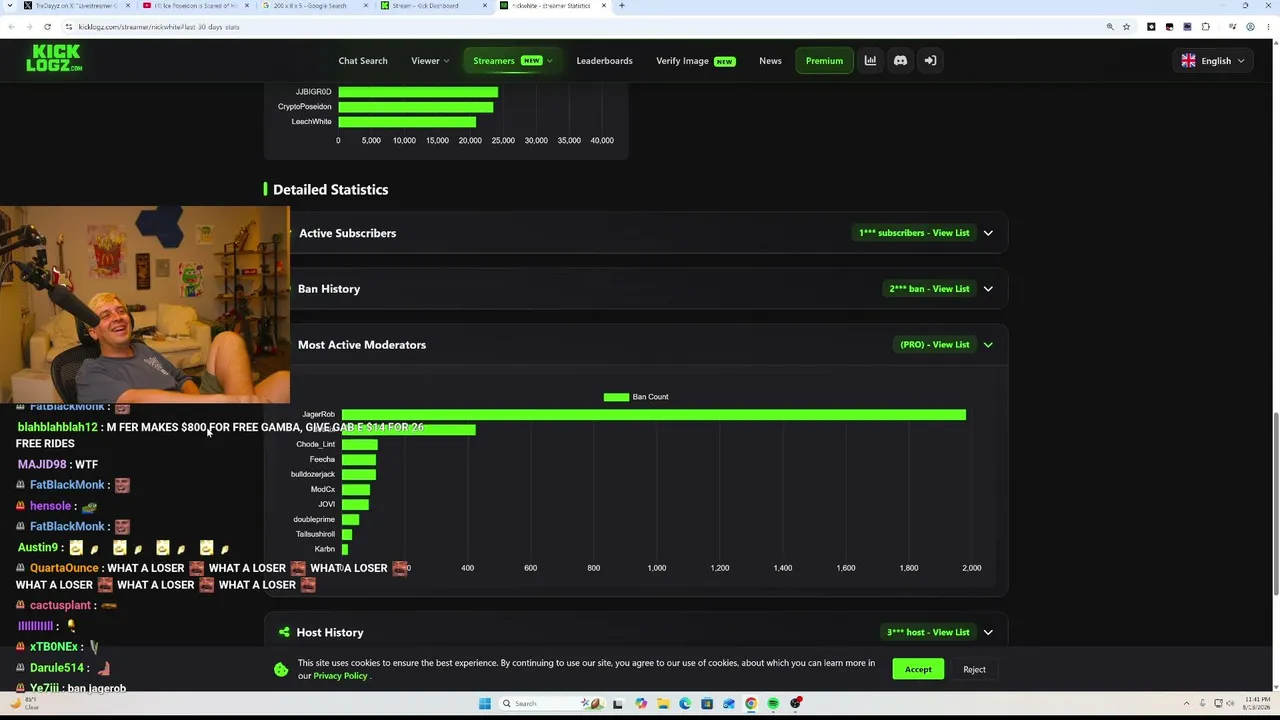The width and height of the screenshot is (1280, 720).
Task: Switch to the YouTube Ice Poseidon tab
Action: click(194, 6)
